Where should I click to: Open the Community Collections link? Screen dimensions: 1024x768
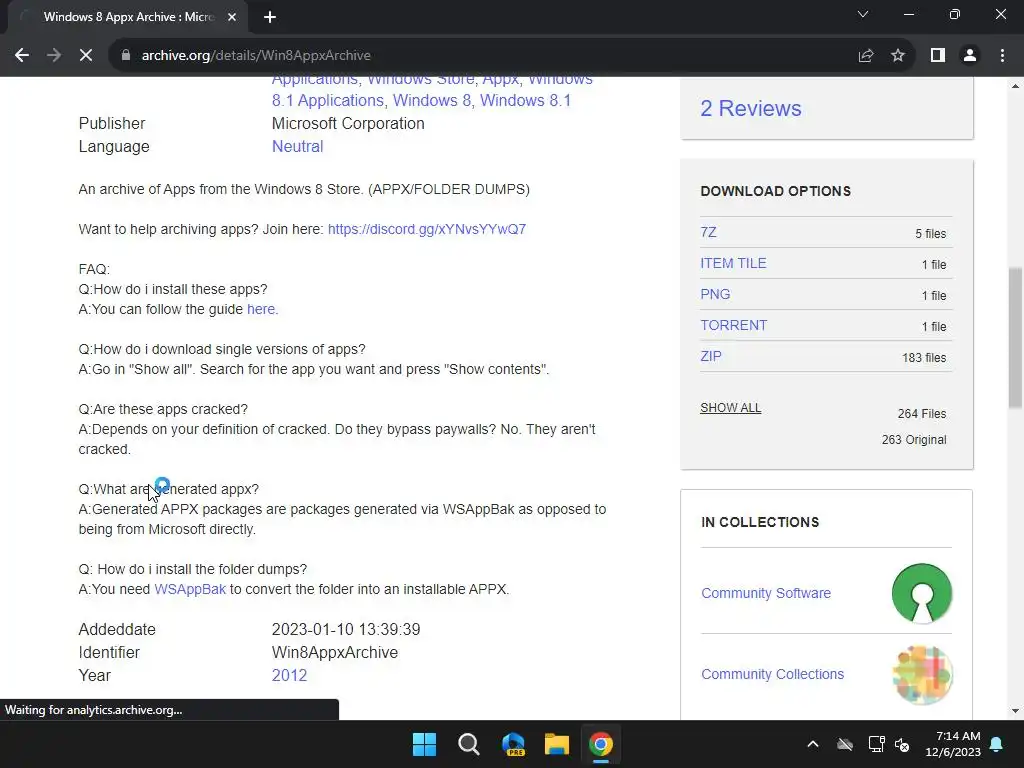pyautogui.click(x=773, y=674)
